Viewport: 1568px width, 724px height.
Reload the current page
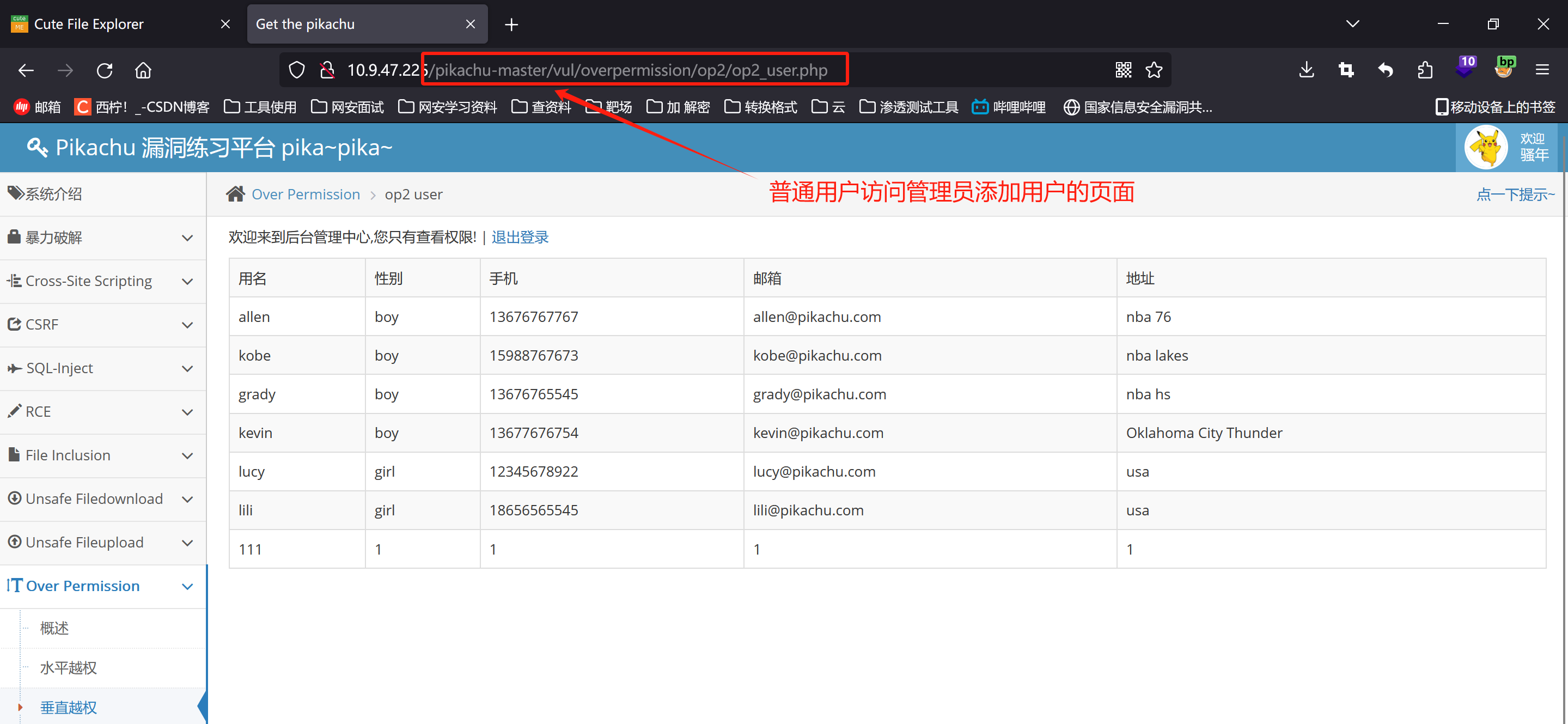105,70
